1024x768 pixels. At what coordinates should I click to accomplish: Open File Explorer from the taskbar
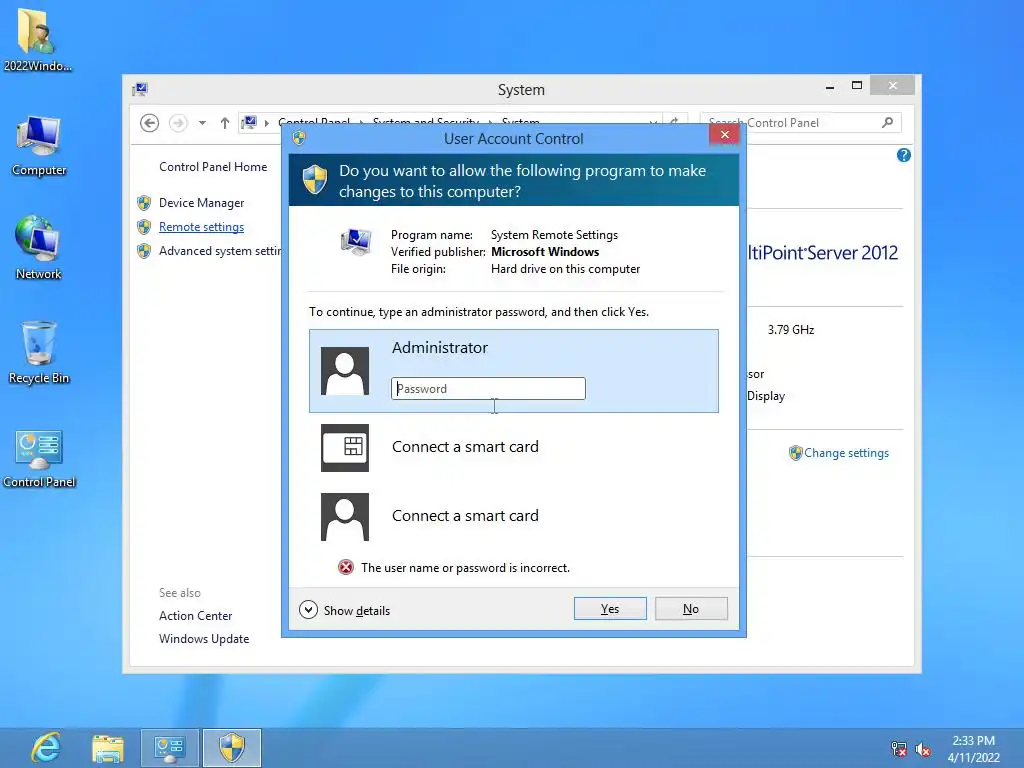[108, 748]
